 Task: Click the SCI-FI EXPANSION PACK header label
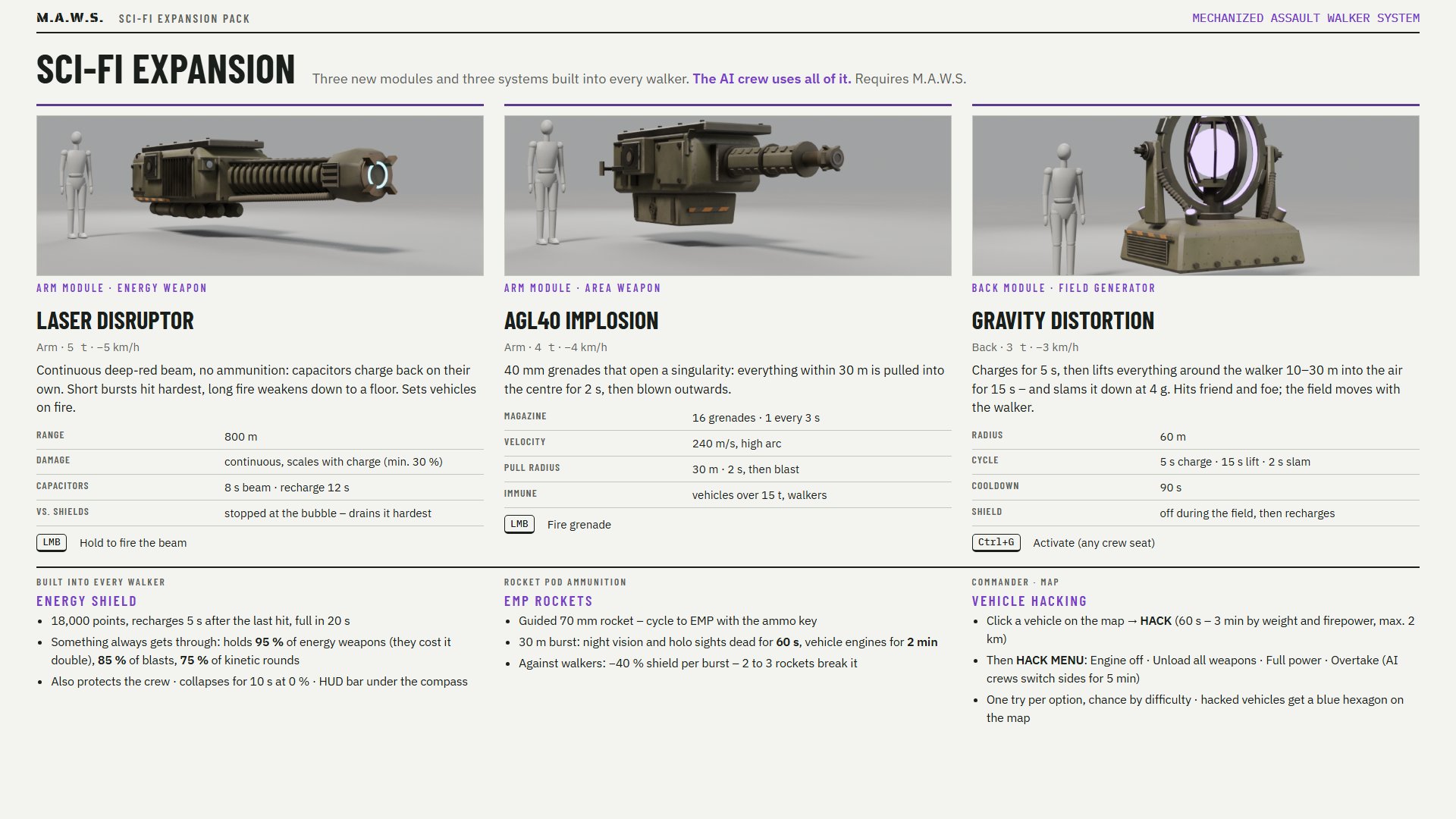click(x=184, y=18)
